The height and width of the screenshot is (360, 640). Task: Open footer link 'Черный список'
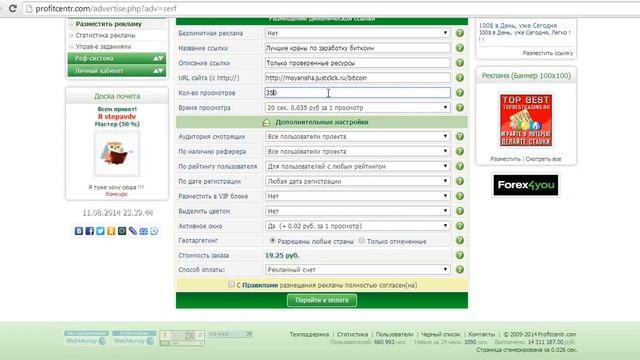[x=440, y=334]
